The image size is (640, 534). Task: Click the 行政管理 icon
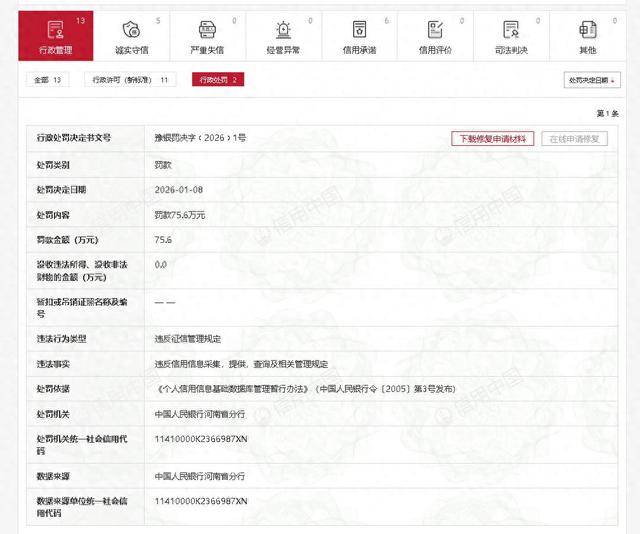click(x=55, y=29)
